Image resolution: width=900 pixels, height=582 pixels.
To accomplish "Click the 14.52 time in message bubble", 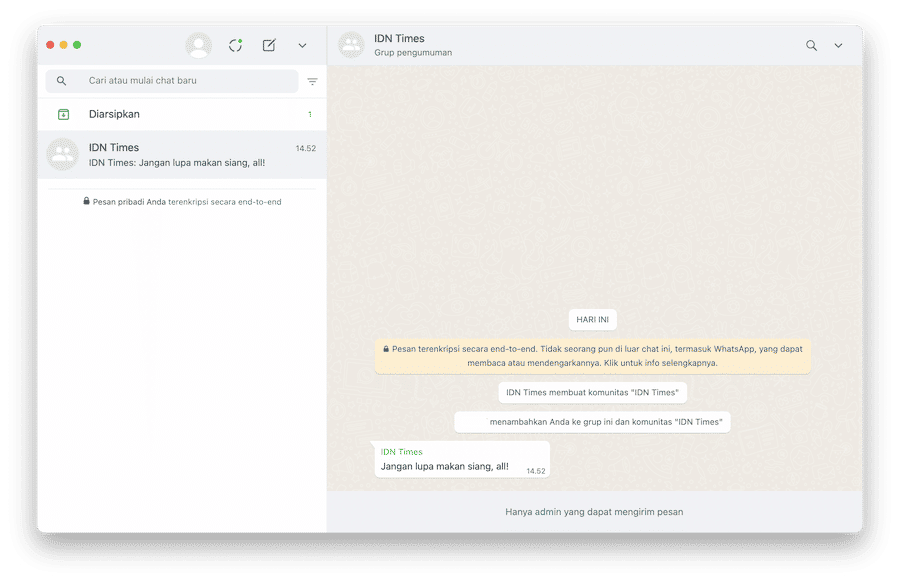I will pyautogui.click(x=536, y=471).
